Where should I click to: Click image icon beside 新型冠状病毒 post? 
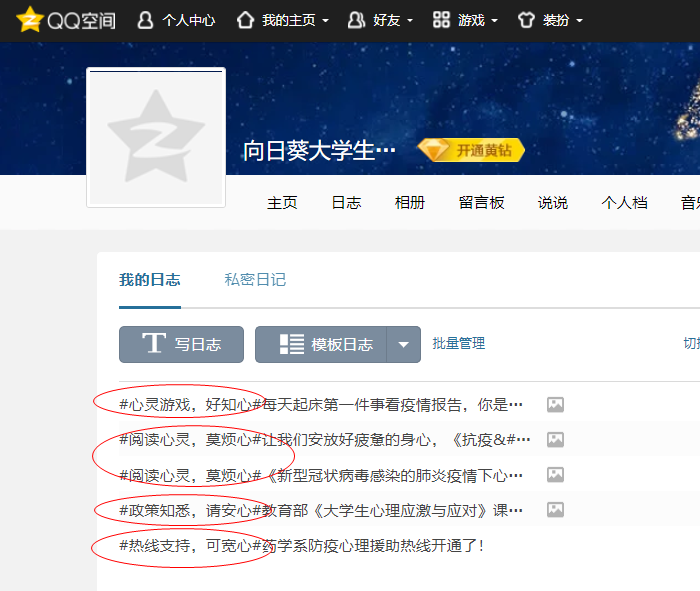(x=555, y=475)
